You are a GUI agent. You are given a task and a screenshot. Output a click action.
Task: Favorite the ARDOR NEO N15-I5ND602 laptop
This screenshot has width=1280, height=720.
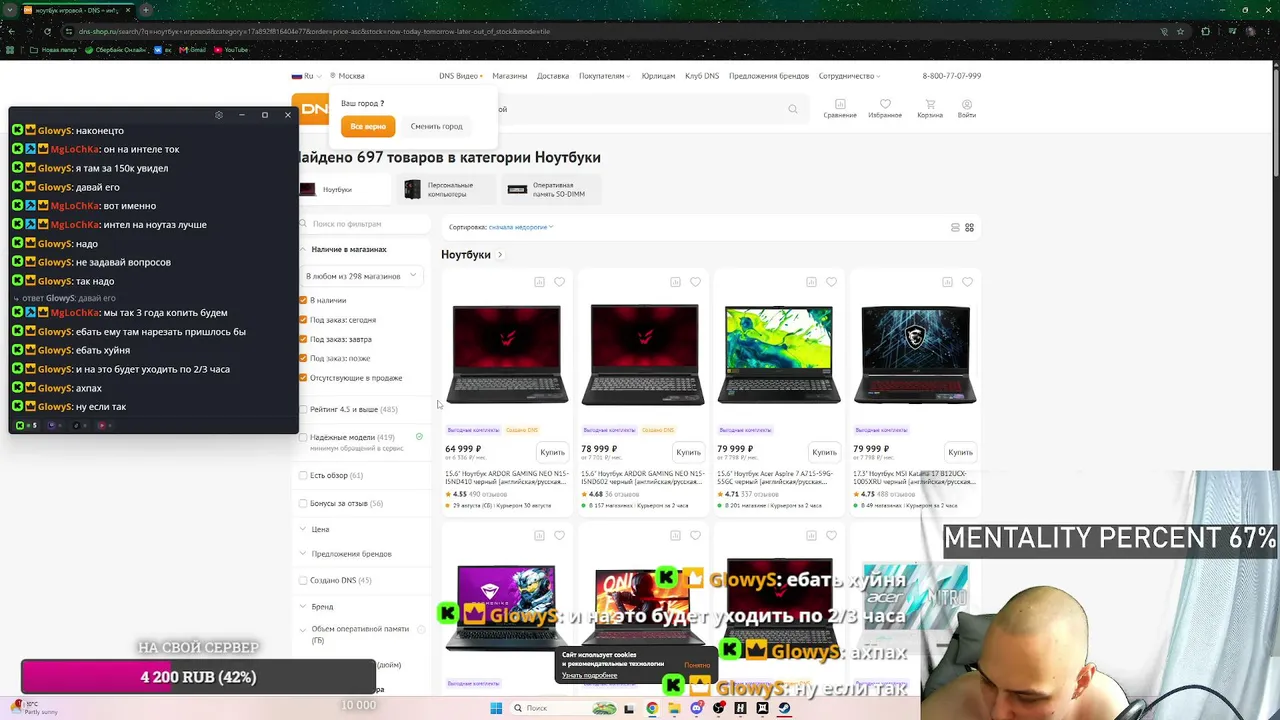click(x=695, y=282)
